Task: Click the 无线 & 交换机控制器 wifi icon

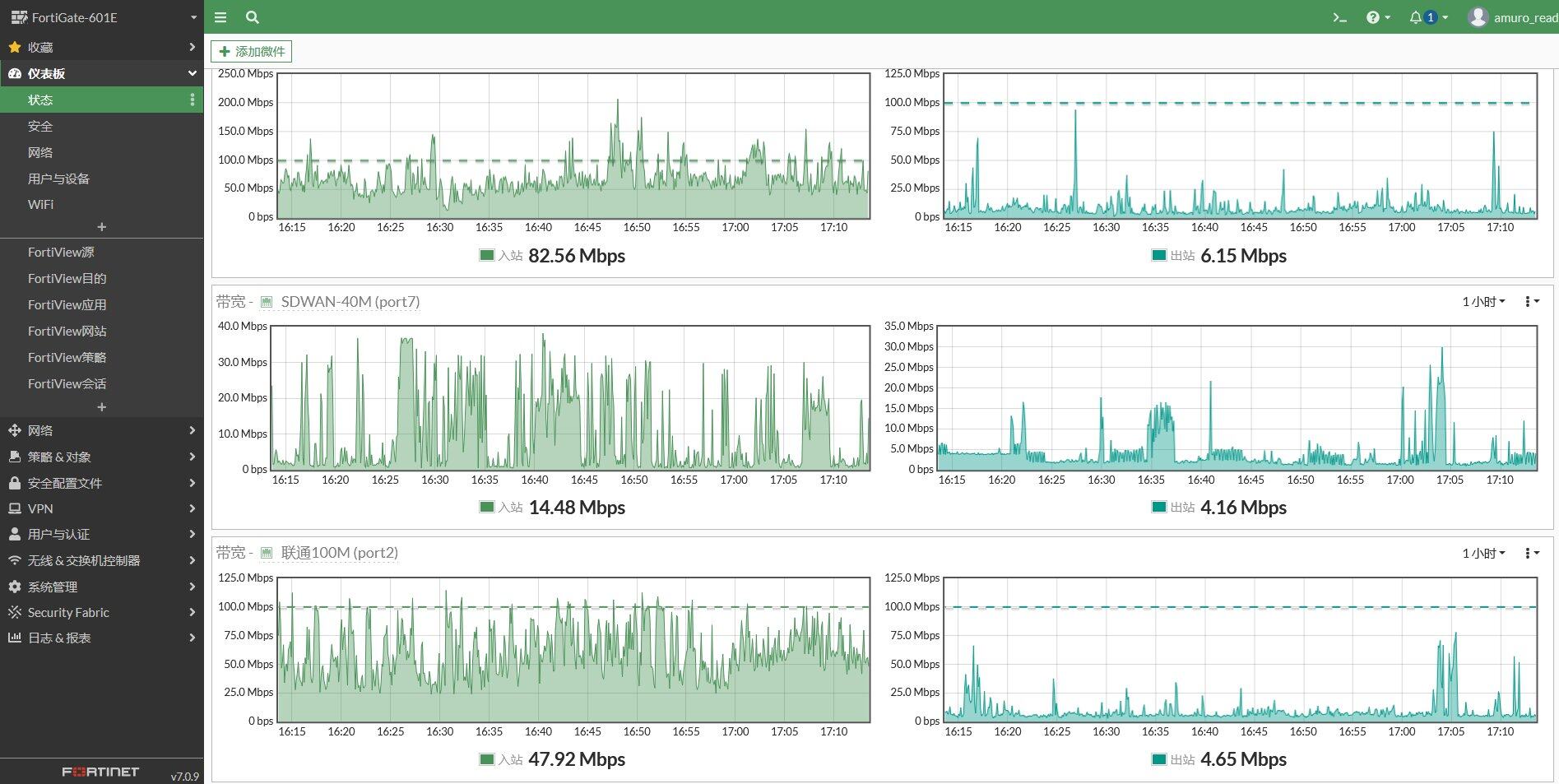Action: (x=15, y=560)
